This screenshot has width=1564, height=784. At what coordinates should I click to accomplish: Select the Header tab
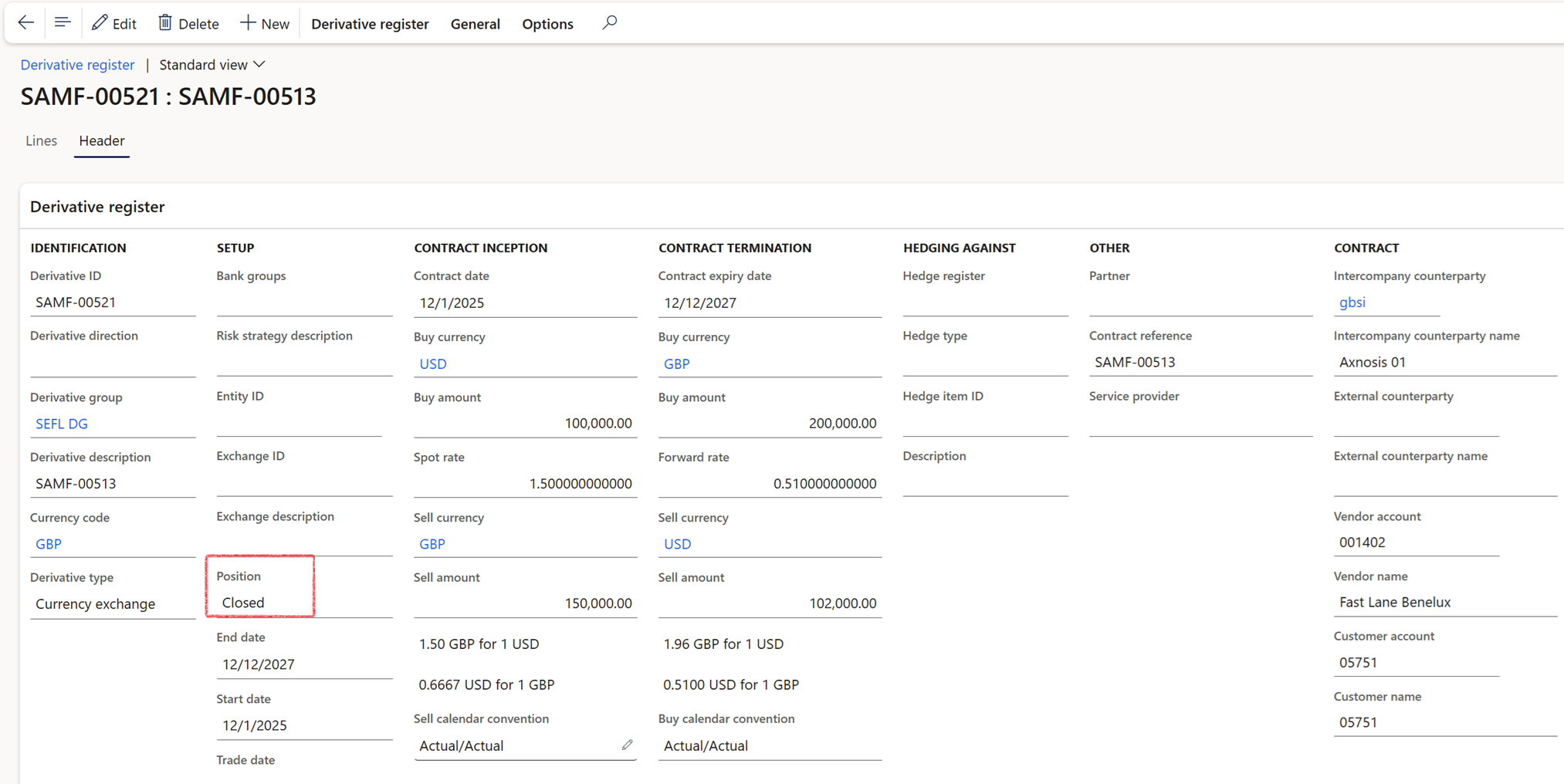pyautogui.click(x=101, y=140)
